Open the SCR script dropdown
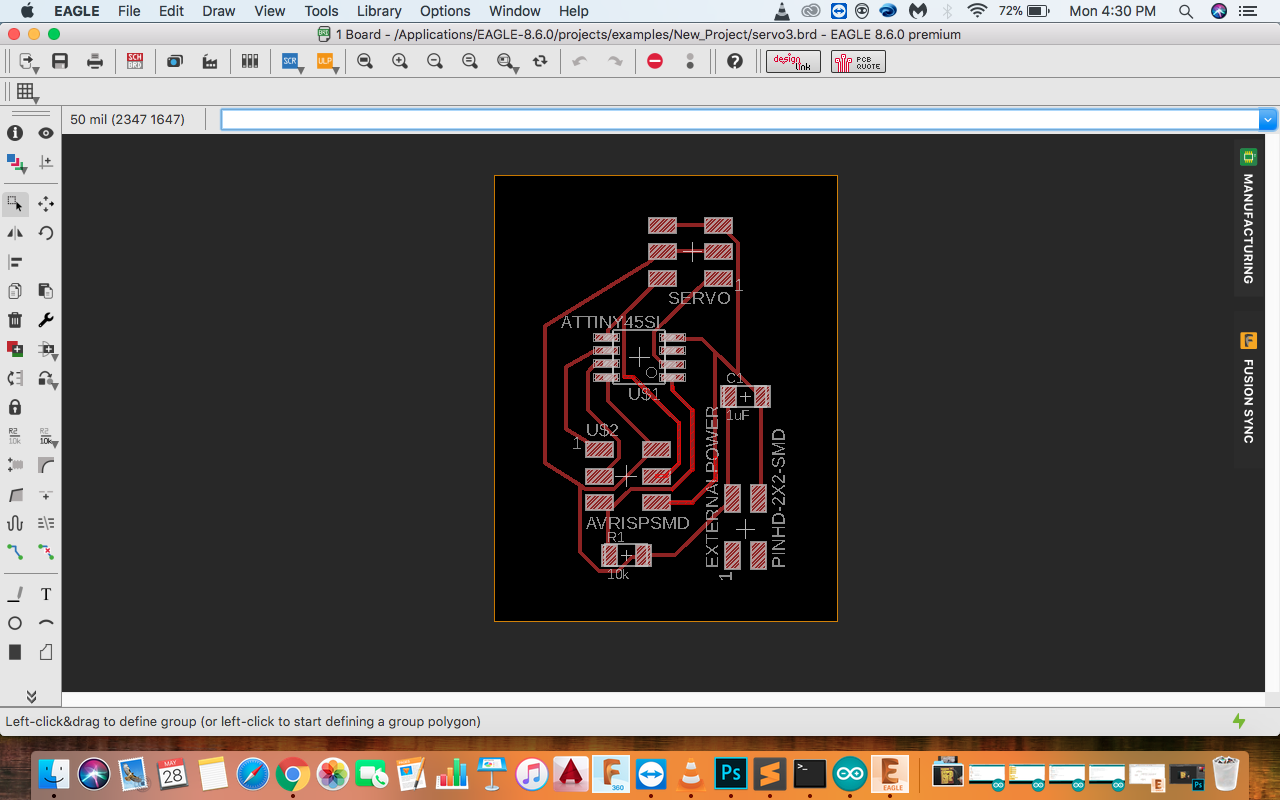The height and width of the screenshot is (800, 1280). point(291,62)
